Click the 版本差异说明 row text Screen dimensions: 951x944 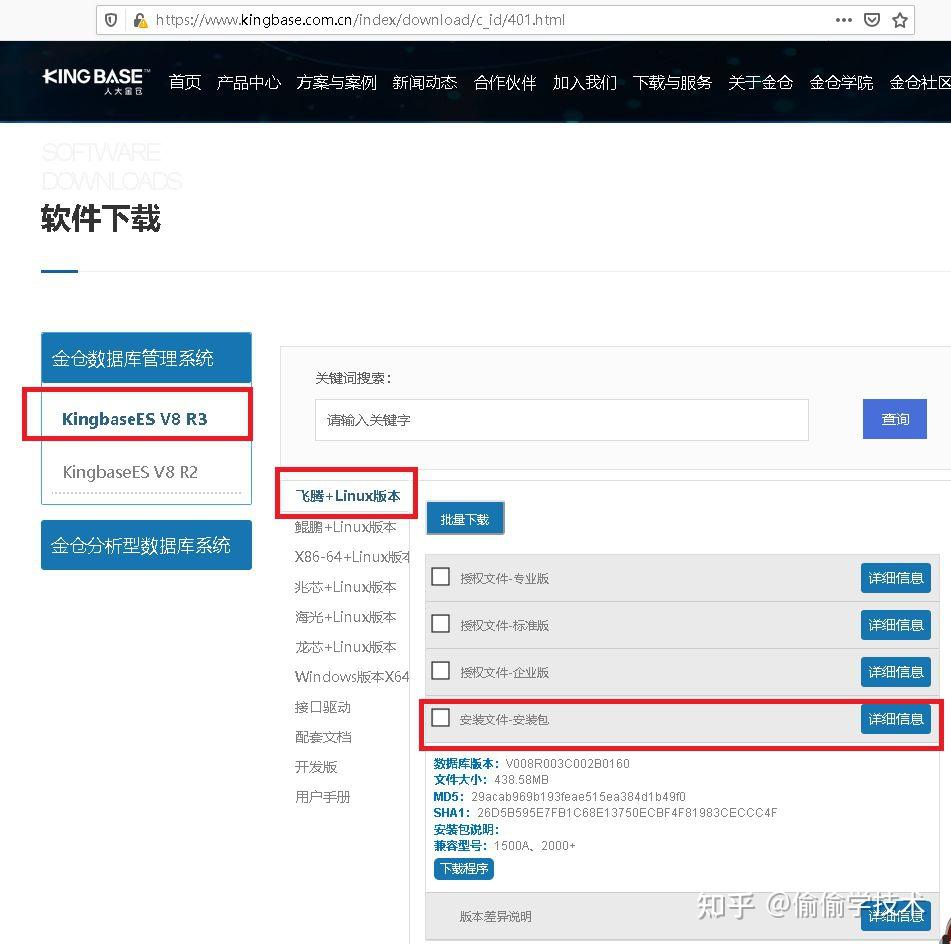[x=496, y=916]
